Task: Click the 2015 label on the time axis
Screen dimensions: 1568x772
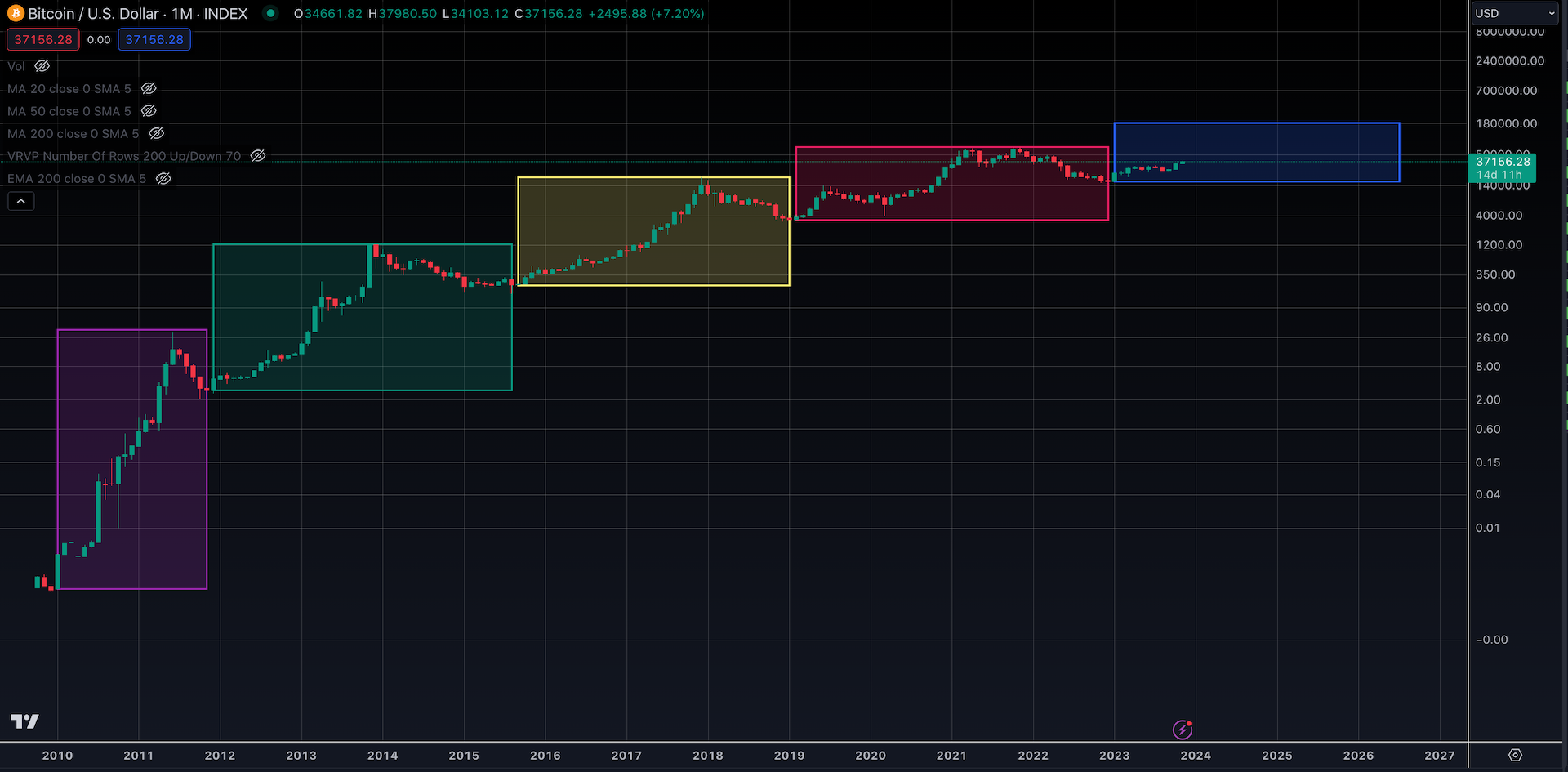Action: pyautogui.click(x=464, y=755)
